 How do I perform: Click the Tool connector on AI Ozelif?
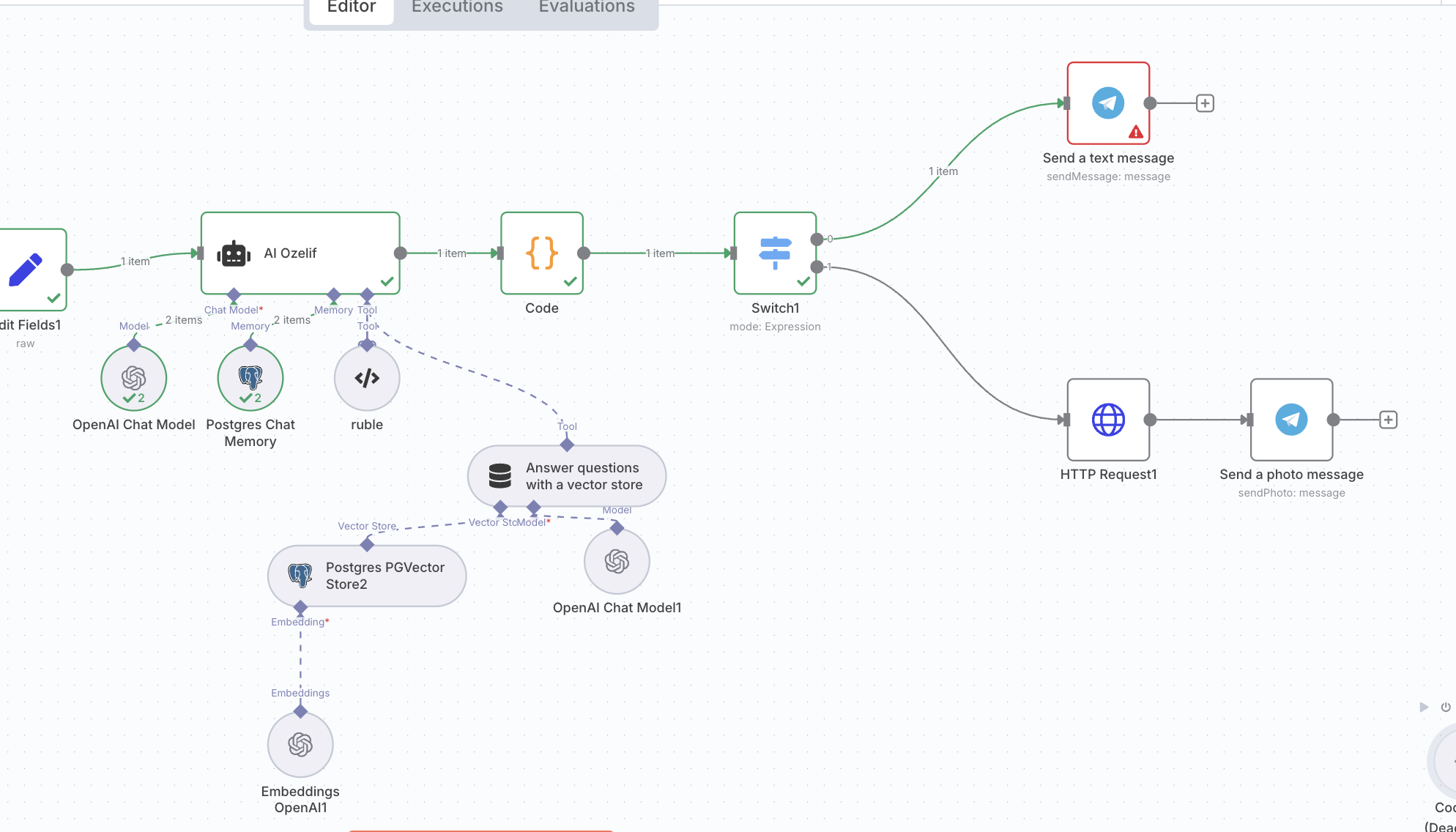point(367,294)
